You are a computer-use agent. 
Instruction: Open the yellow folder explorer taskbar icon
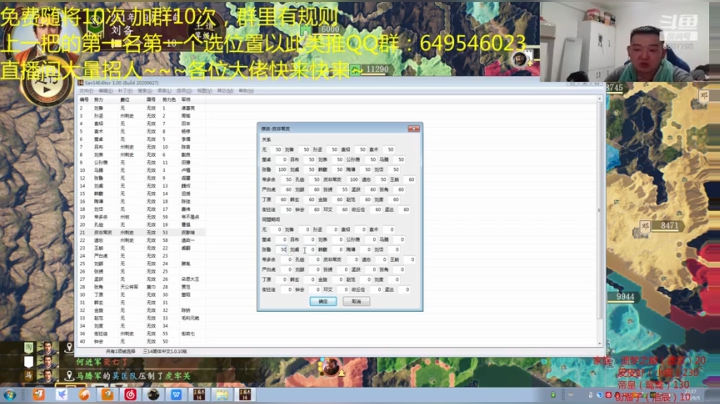click(222, 394)
